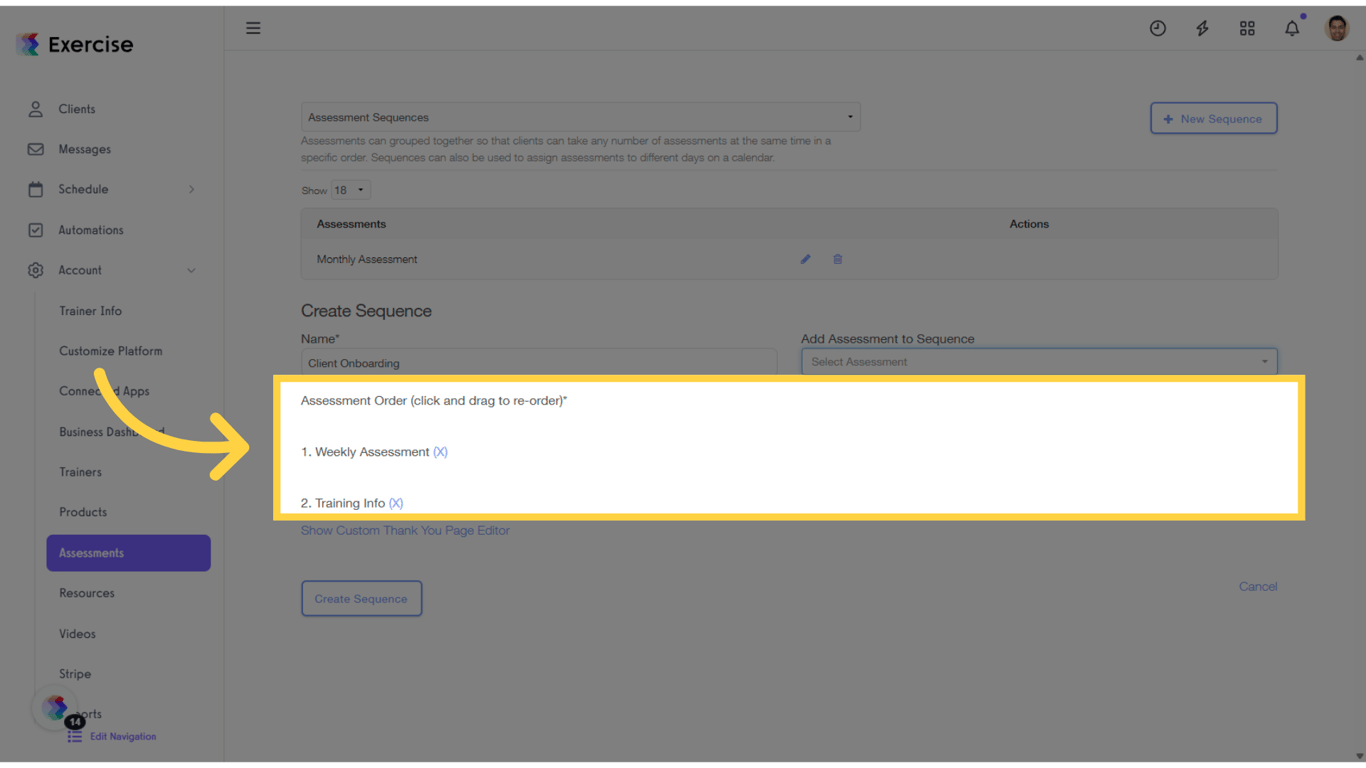
Task: Open the apps grid icon
Action: (1247, 28)
